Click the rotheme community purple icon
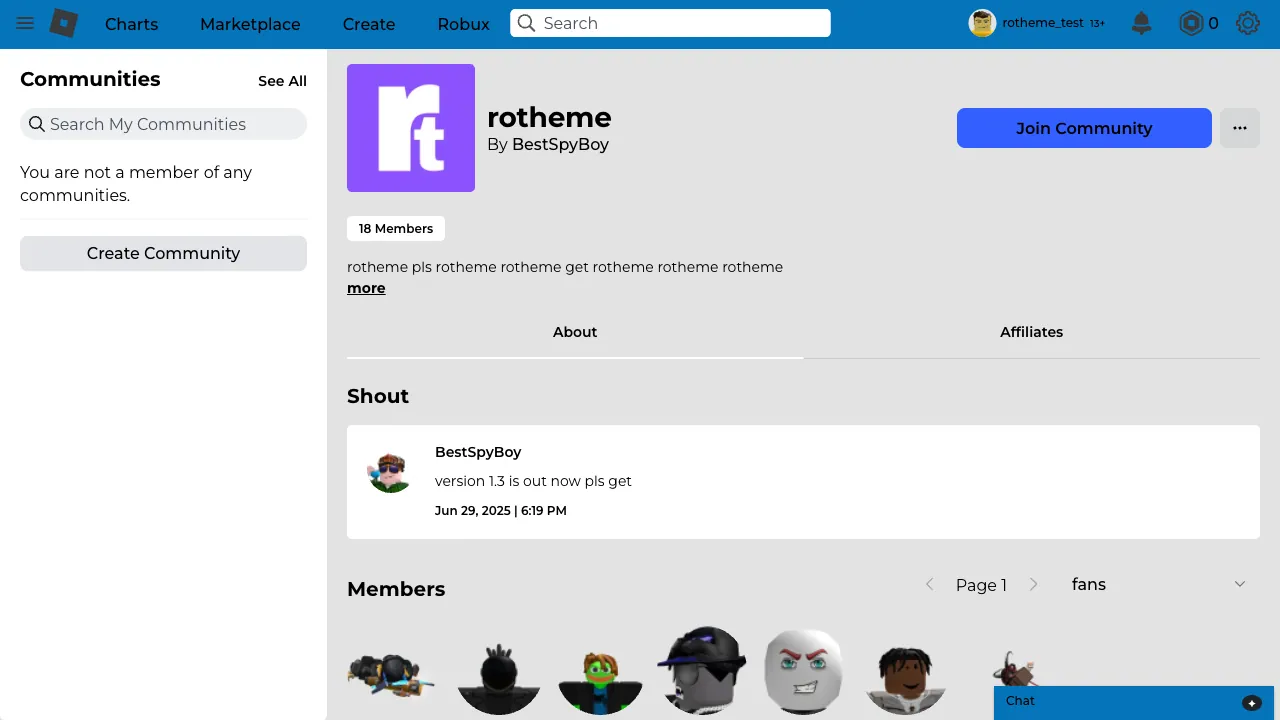This screenshot has width=1280, height=720. tap(410, 127)
